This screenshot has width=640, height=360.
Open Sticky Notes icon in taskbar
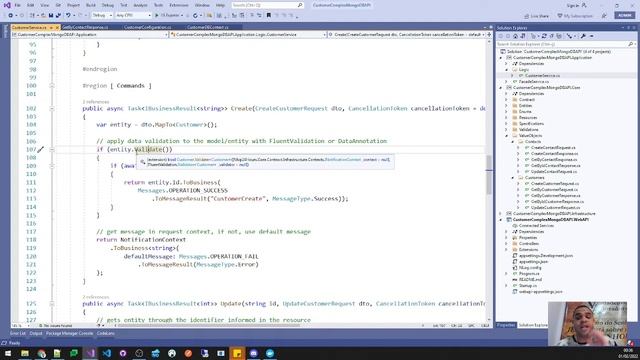coord(237,353)
